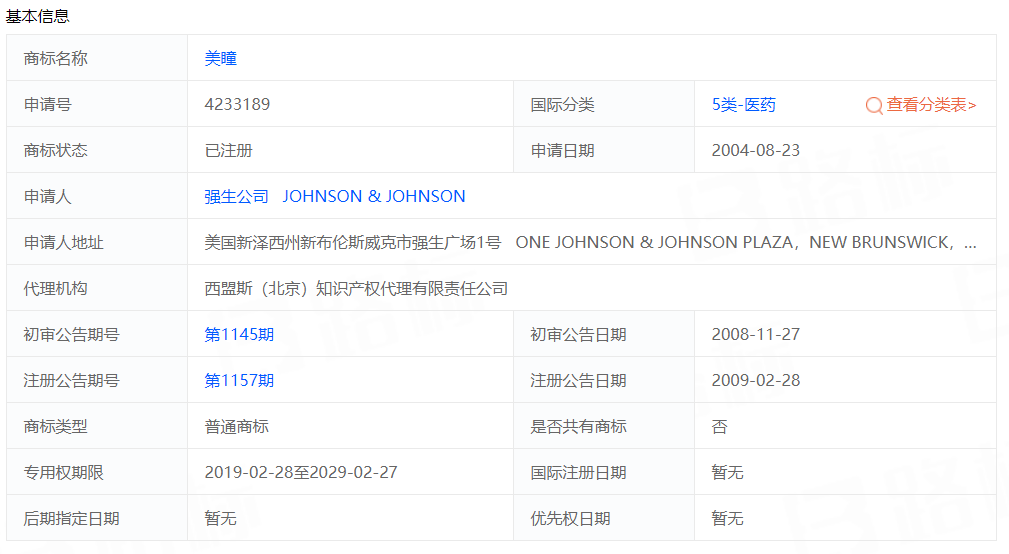Select the application number 4233189
This screenshot has width=1009, height=554.
coord(237,104)
